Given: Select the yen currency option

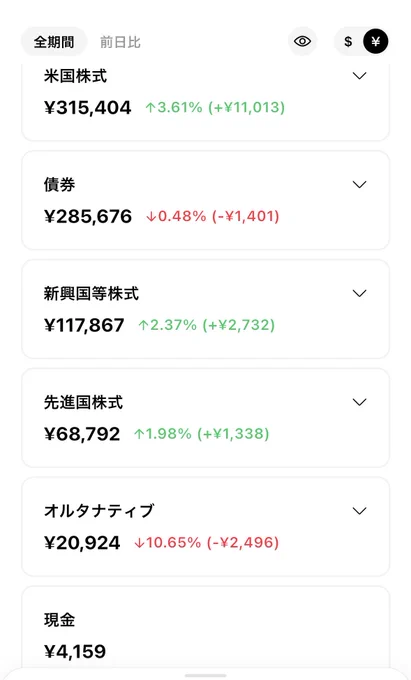Looking at the screenshot, I should [x=375, y=42].
